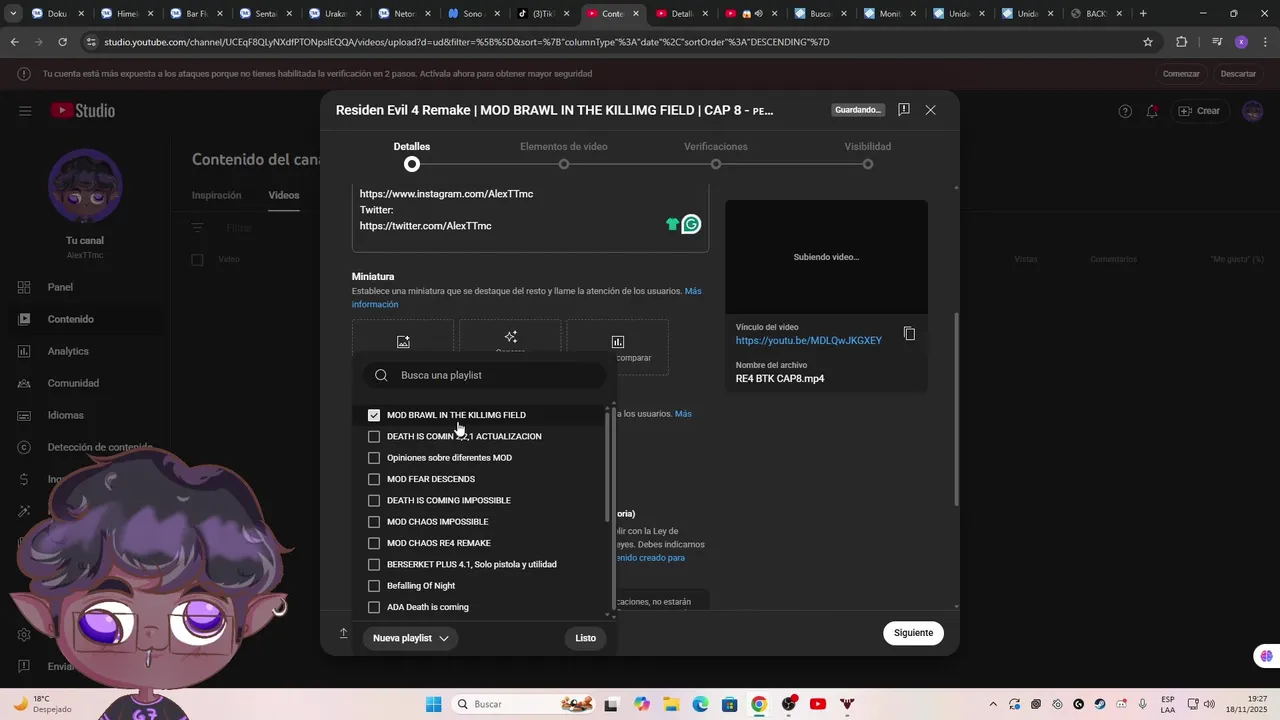Reload the page in browser
This screenshot has width=1280, height=720.
coord(62,42)
